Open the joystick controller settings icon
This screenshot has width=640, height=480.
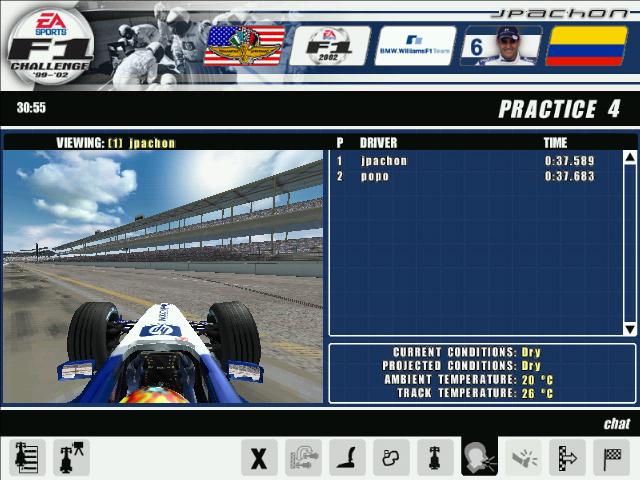pyautogui.click(x=347, y=458)
